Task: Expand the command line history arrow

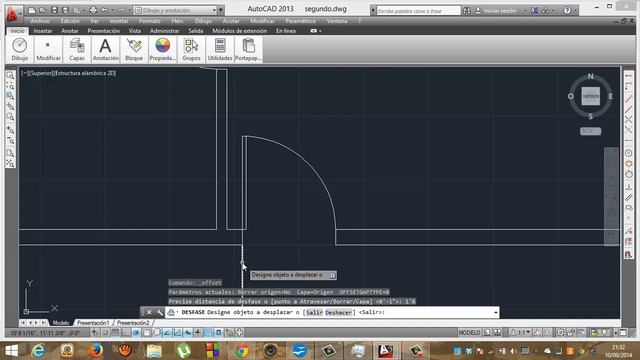Action: (x=496, y=313)
